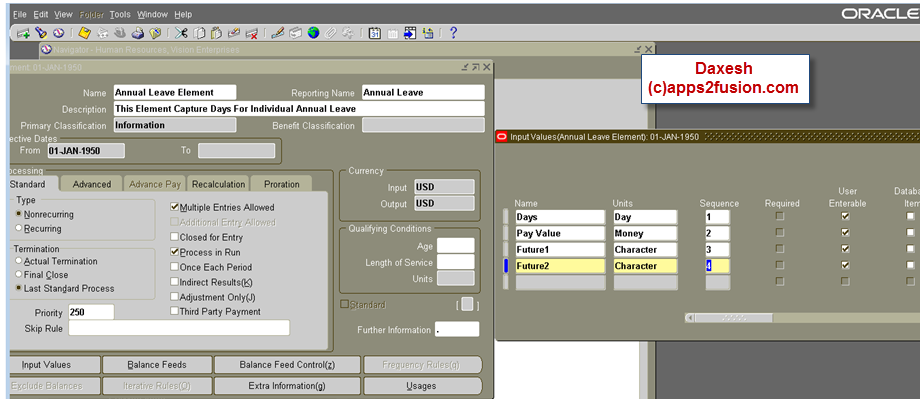Screen dimensions: 920x399
Task: Click the Delete record red-X icon
Action: coord(252,33)
